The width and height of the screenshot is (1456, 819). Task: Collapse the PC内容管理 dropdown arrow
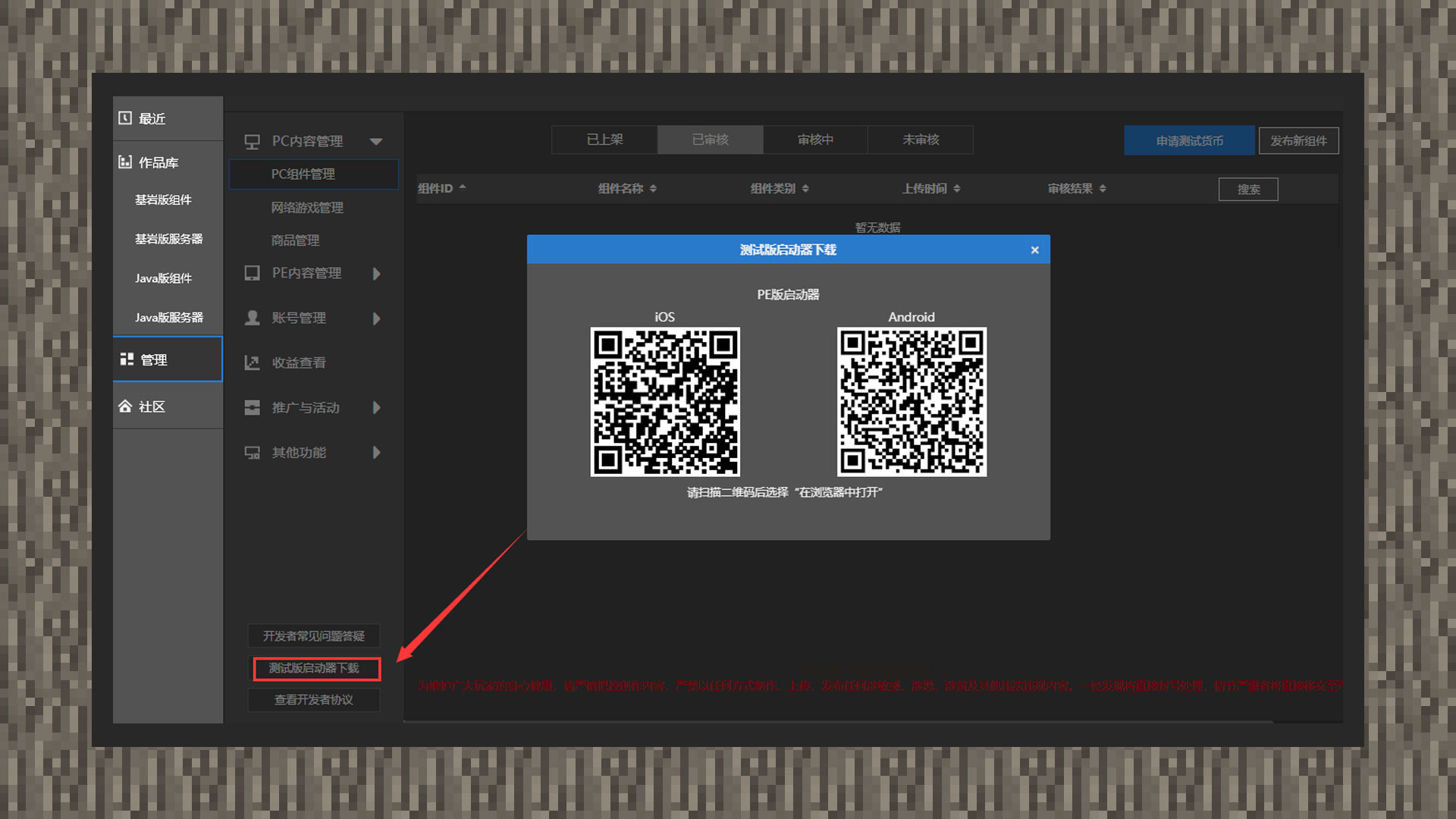click(x=376, y=142)
